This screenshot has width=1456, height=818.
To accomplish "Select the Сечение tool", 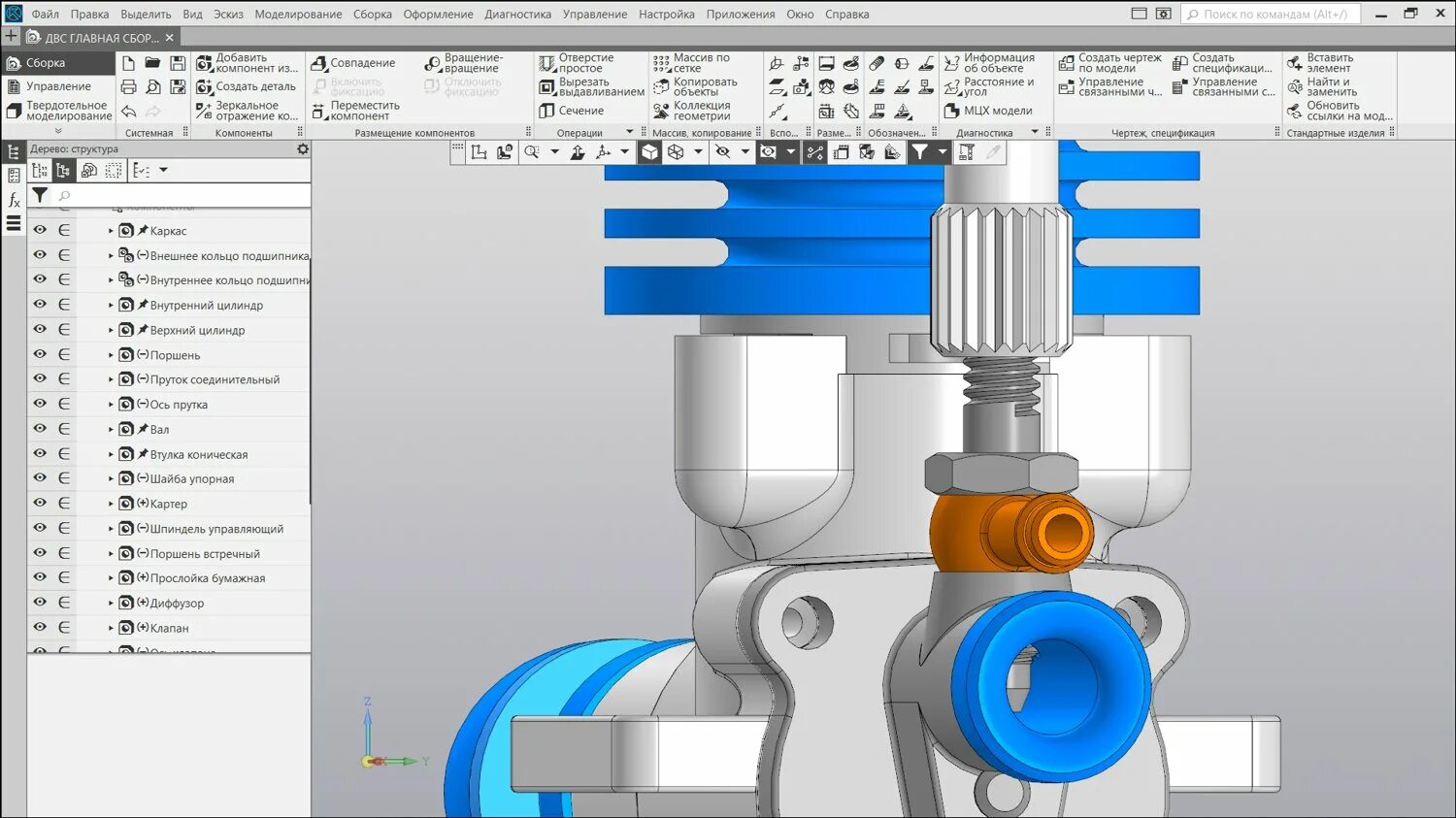I will pyautogui.click(x=572, y=111).
